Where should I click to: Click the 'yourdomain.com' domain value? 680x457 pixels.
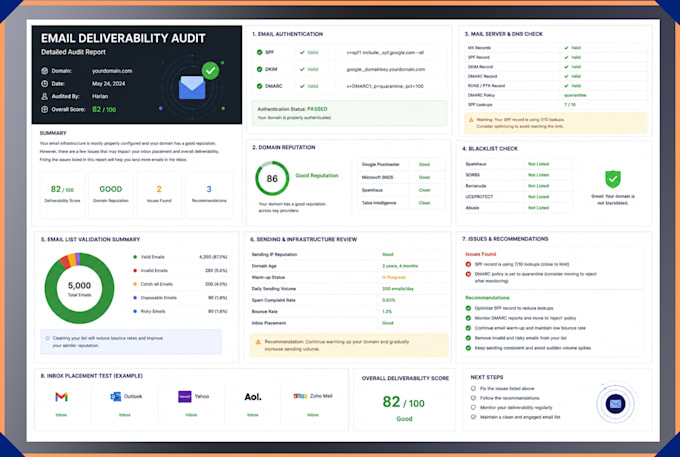click(112, 71)
